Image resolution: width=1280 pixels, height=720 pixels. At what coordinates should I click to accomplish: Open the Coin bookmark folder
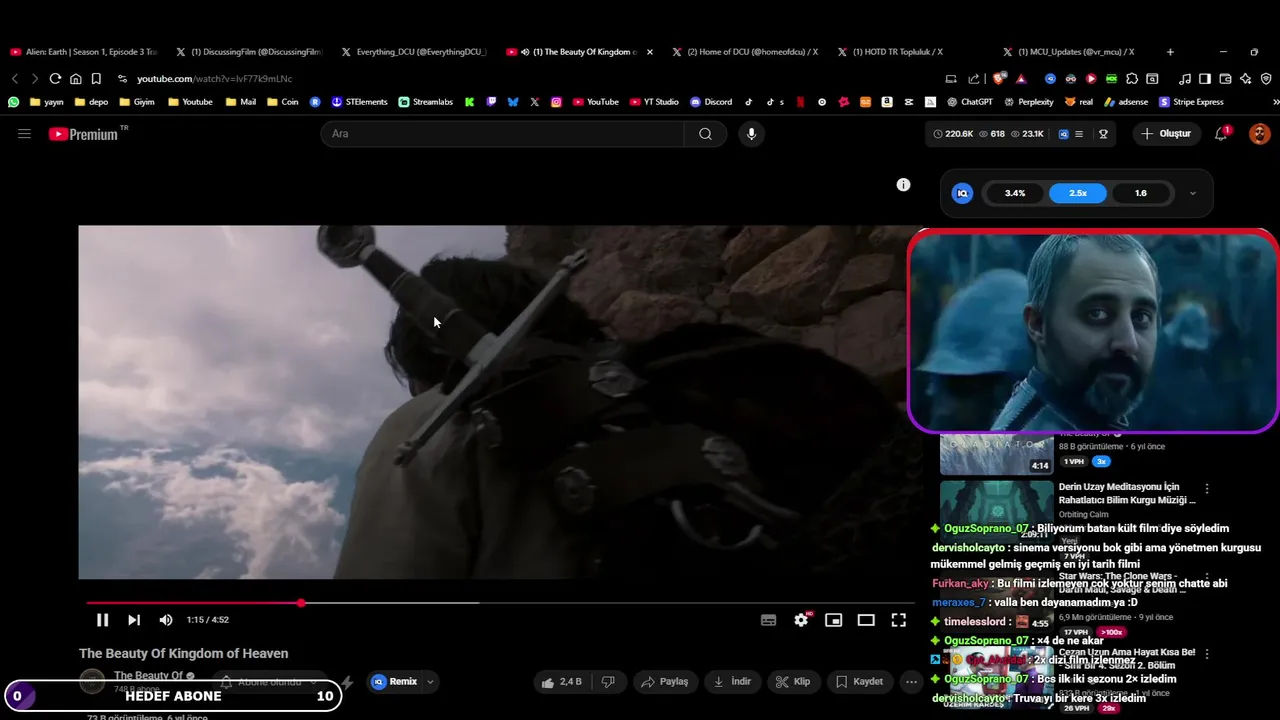click(282, 102)
